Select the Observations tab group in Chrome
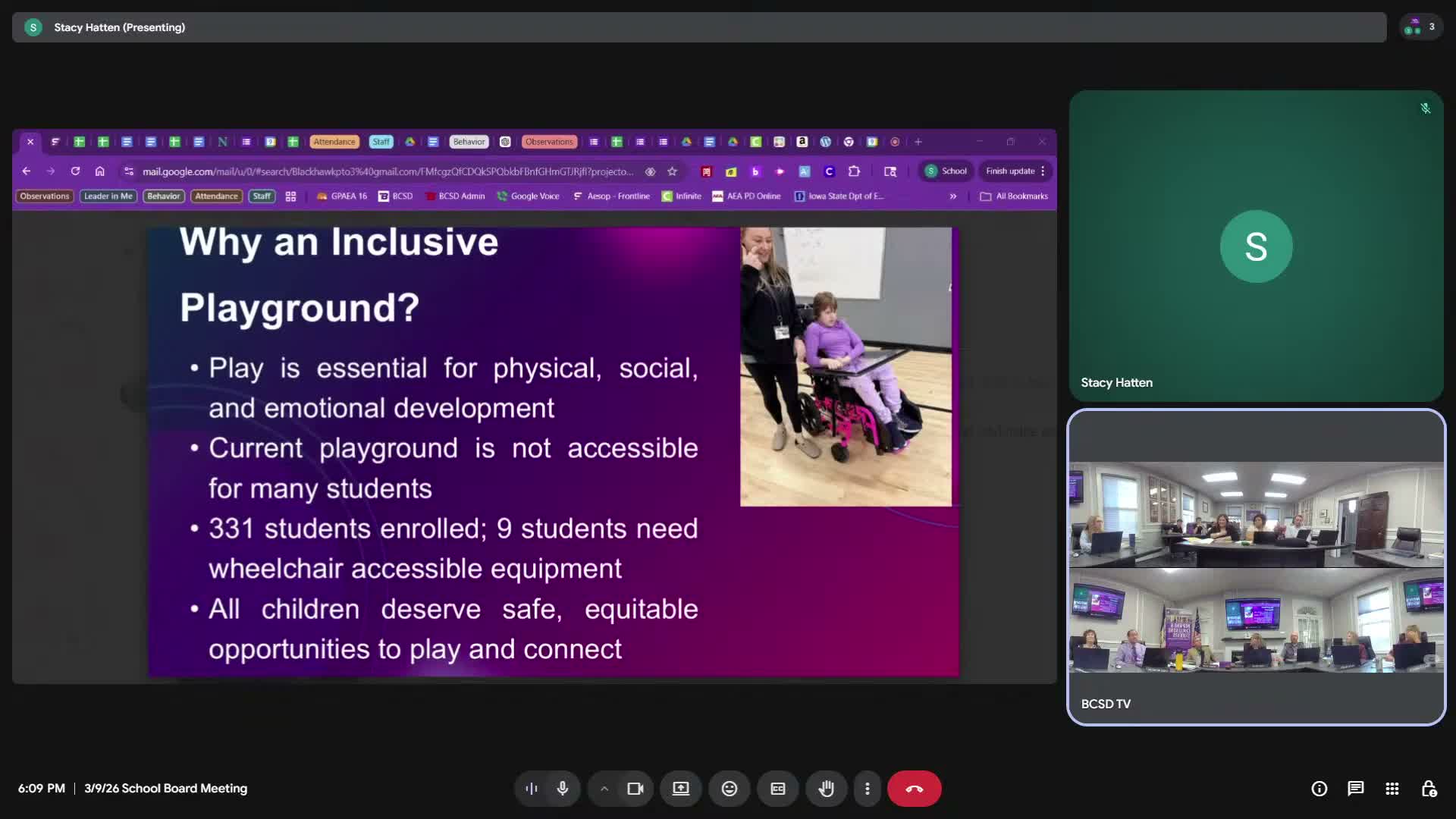Image resolution: width=1456 pixels, height=819 pixels. (549, 142)
